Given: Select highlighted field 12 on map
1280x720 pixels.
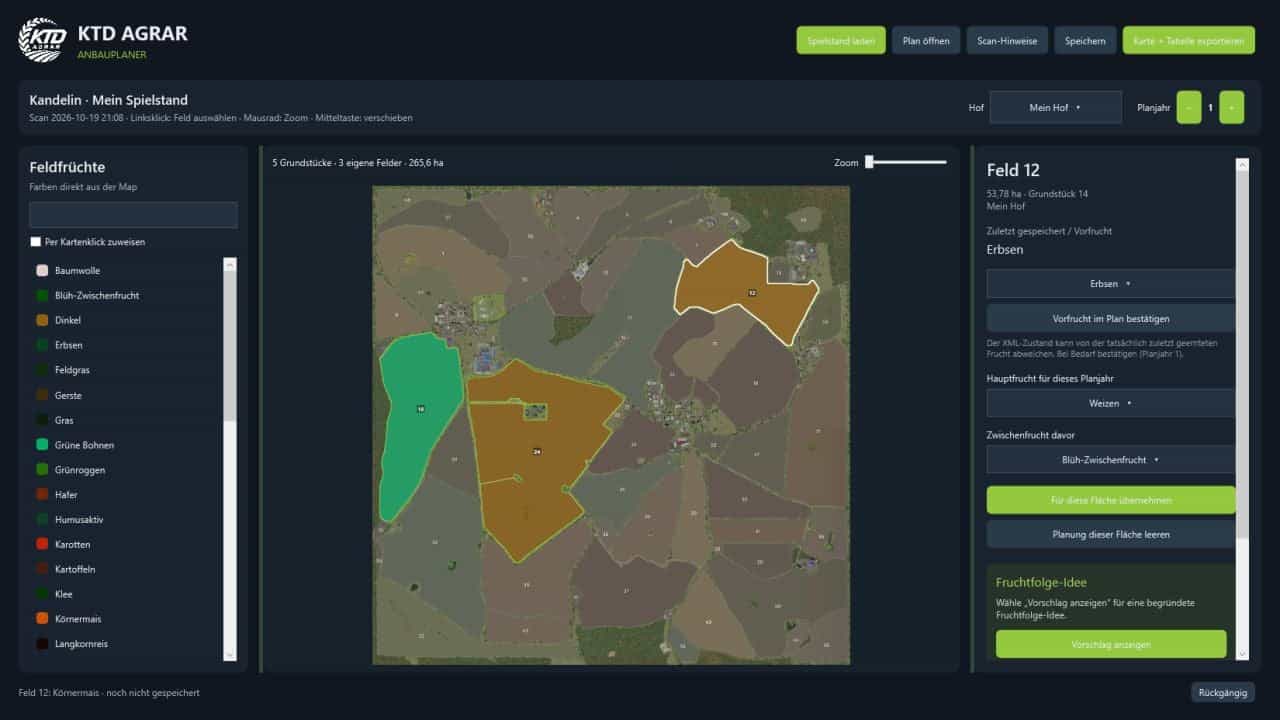Looking at the screenshot, I should [751, 292].
